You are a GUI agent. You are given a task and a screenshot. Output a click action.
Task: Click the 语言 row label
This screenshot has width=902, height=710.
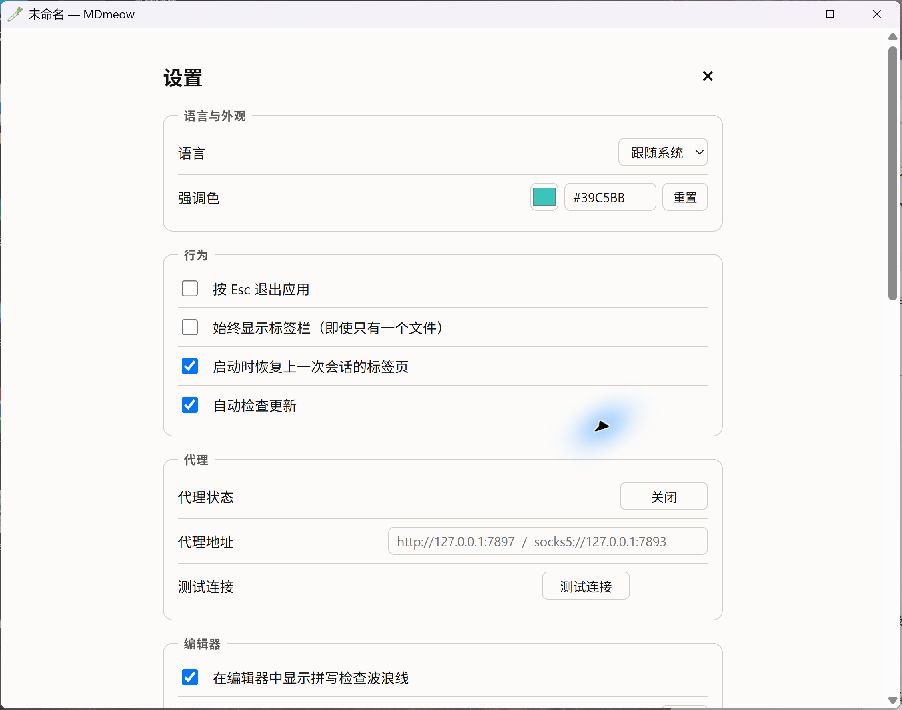point(192,153)
